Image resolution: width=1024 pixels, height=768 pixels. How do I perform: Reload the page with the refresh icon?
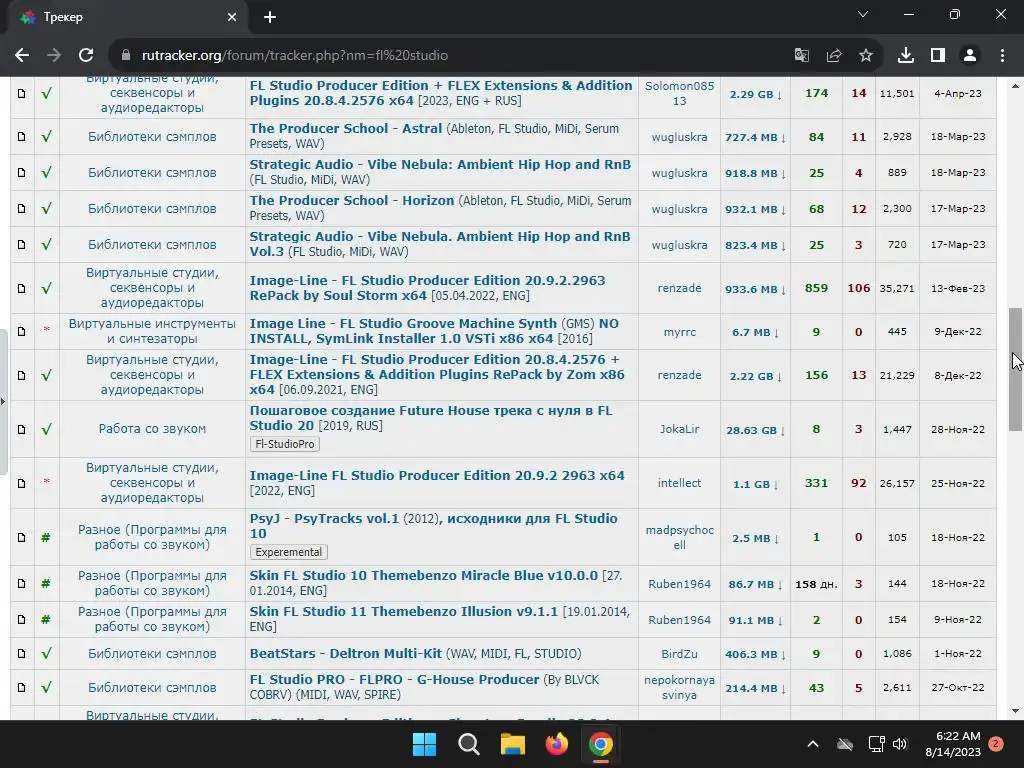tap(86, 56)
